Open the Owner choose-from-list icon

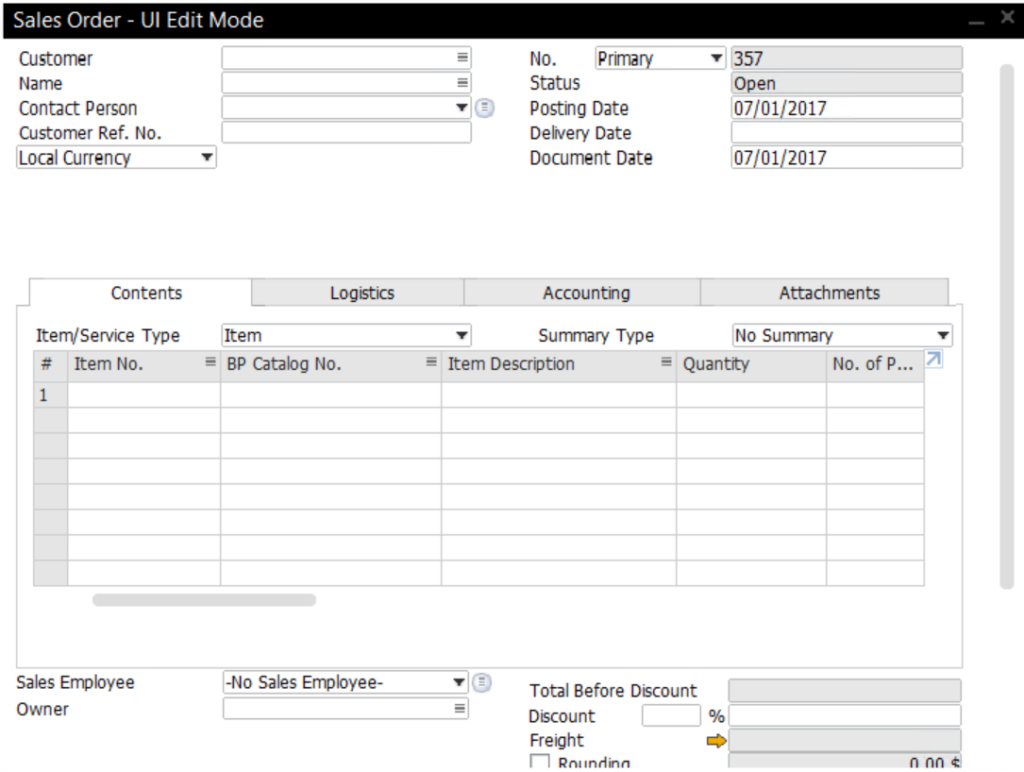click(461, 709)
